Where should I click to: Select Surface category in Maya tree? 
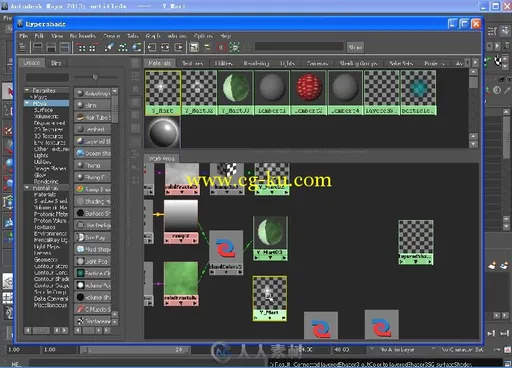[x=43, y=110]
